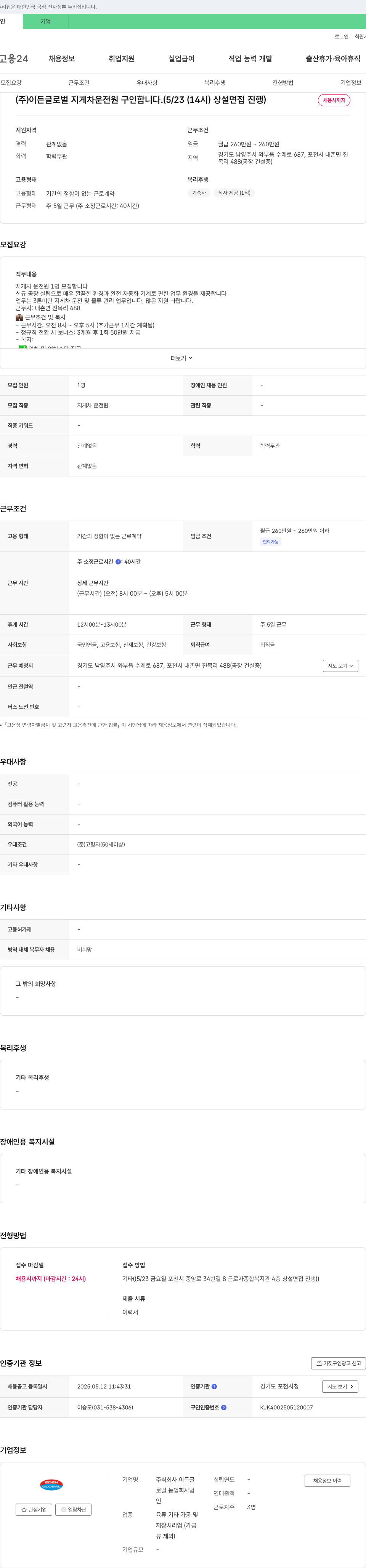366x1568 pixels.
Task: Click the 인증기관 help icon
Action: (214, 1387)
